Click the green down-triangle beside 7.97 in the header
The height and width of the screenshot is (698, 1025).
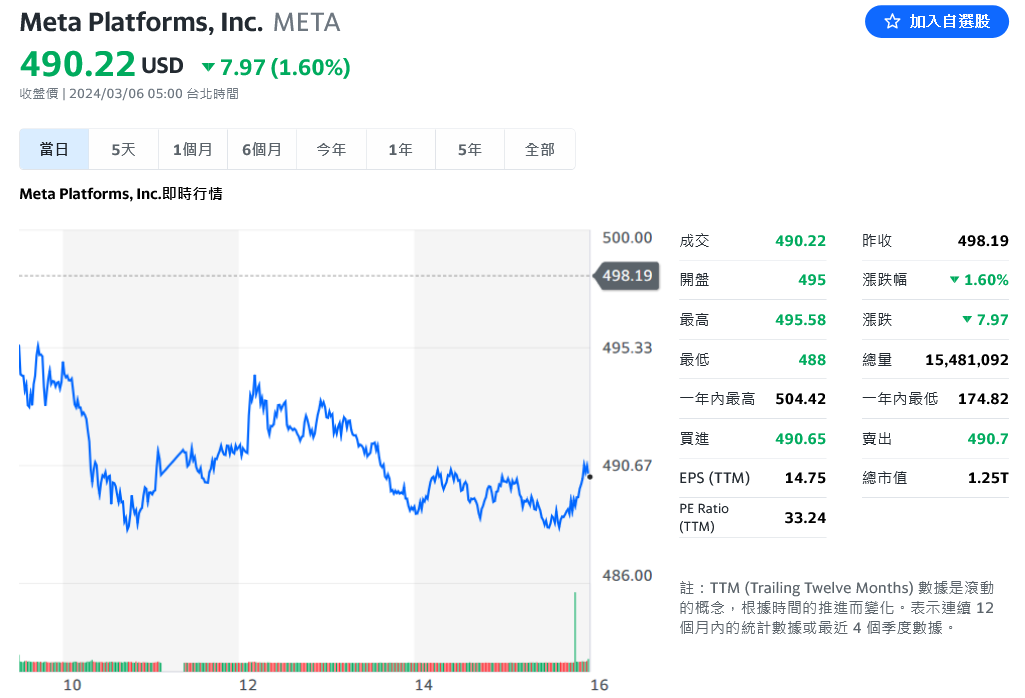tap(208, 67)
